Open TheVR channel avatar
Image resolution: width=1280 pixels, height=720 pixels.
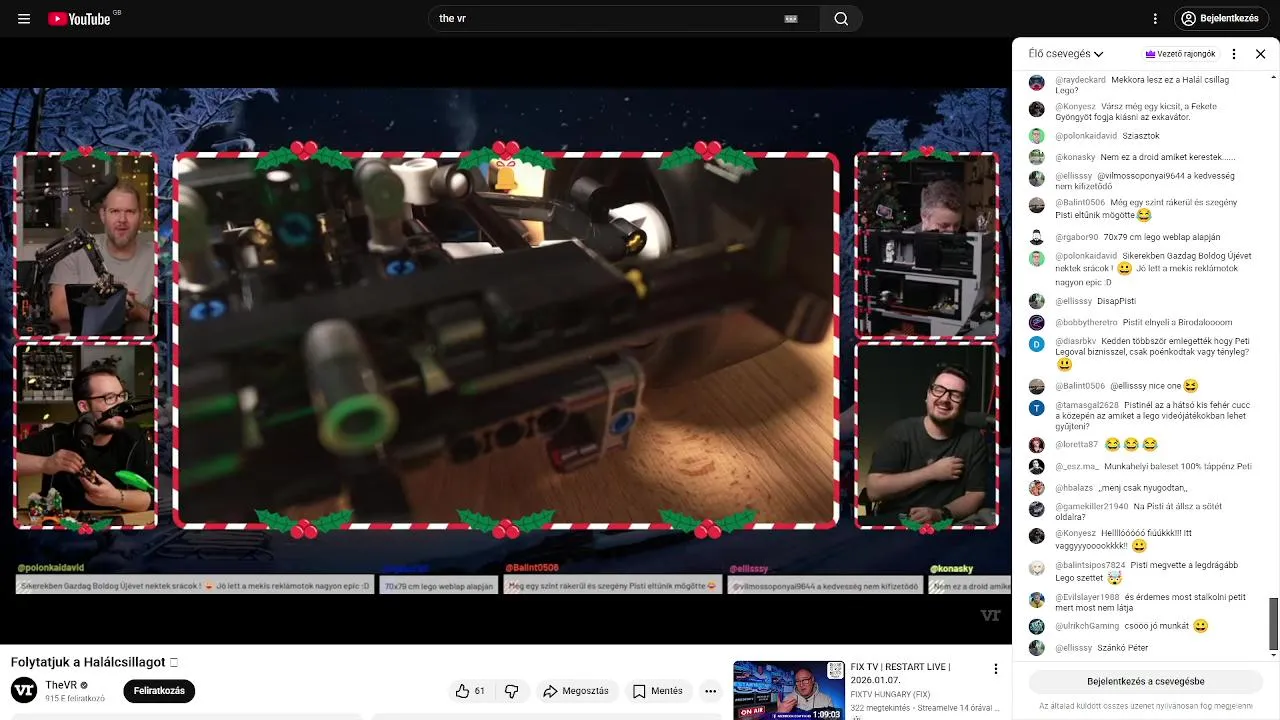tap(24, 690)
